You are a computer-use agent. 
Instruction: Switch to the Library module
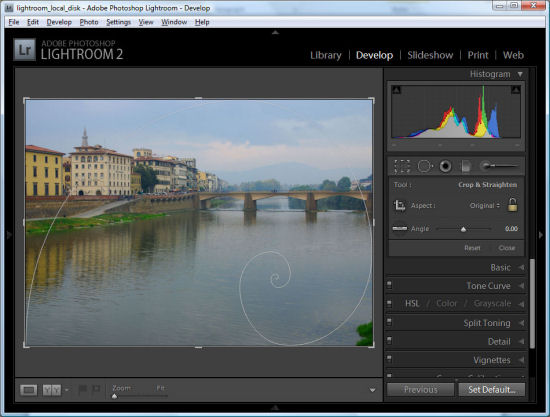click(x=326, y=55)
